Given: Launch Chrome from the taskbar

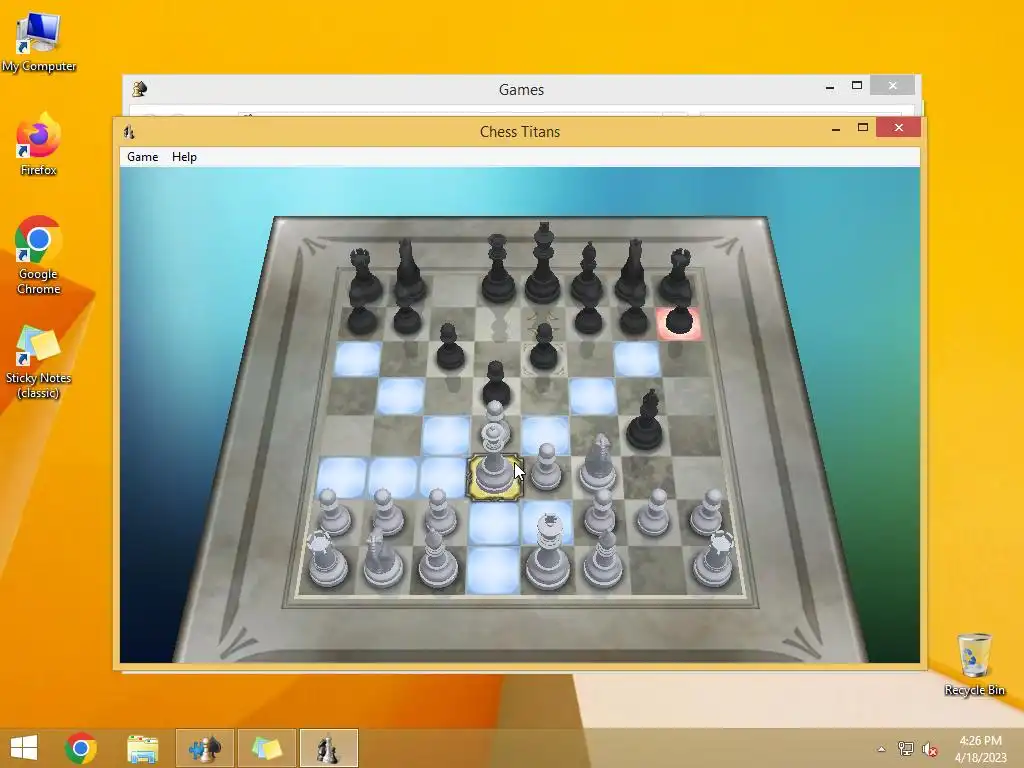Looking at the screenshot, I should pos(81,748).
